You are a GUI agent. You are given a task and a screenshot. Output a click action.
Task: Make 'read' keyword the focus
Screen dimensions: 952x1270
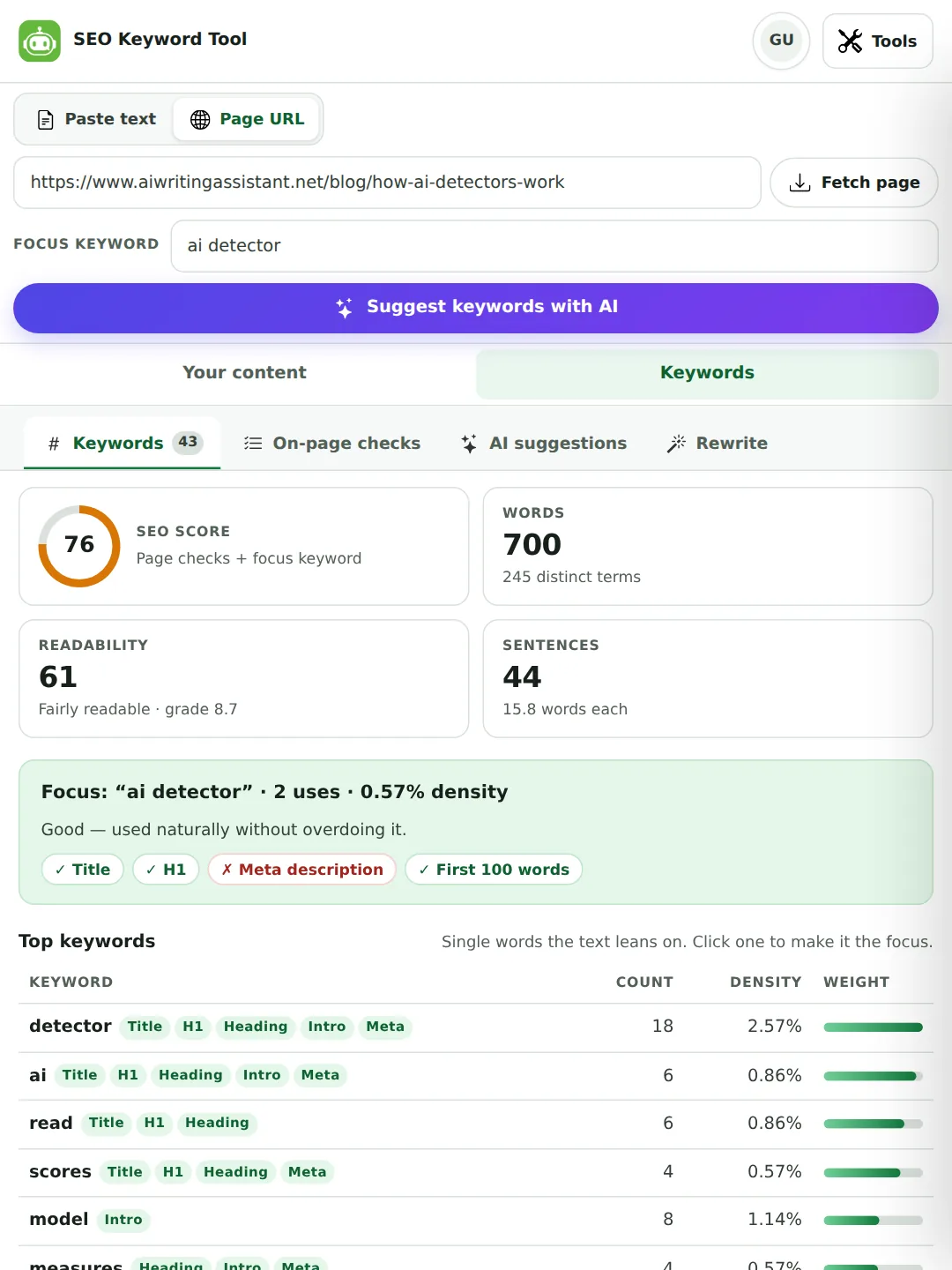(x=51, y=1123)
